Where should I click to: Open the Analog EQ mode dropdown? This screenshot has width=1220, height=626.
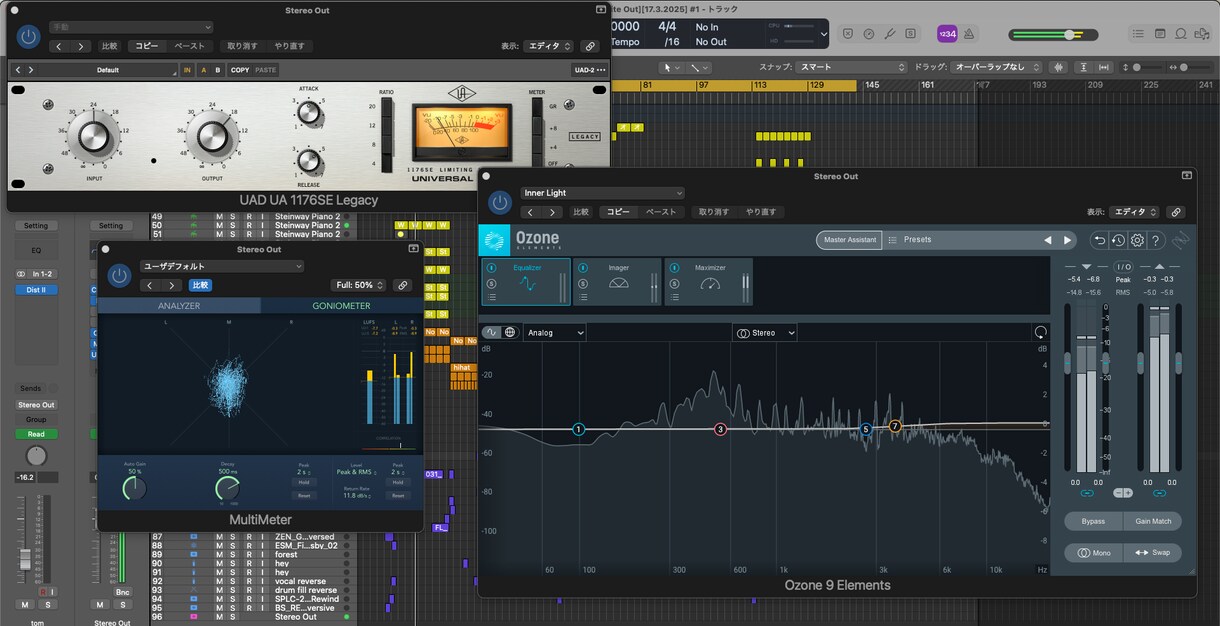(555, 332)
